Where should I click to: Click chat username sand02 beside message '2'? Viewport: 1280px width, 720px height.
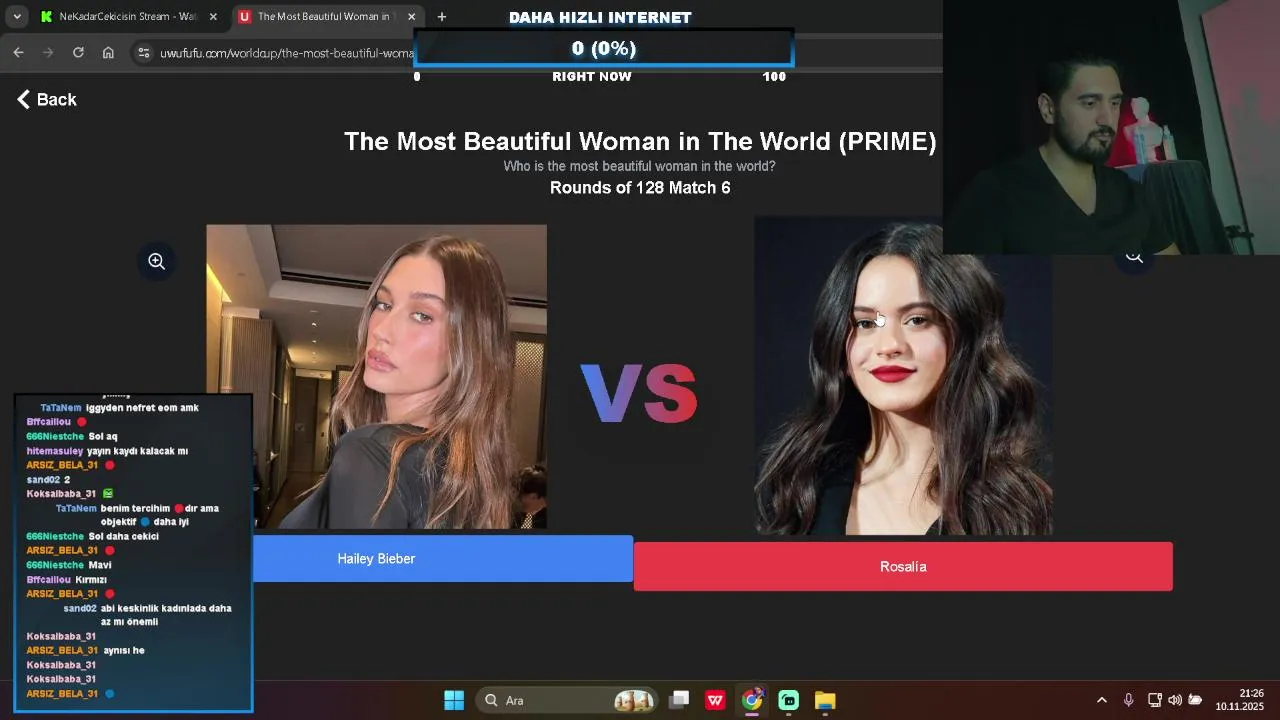pyautogui.click(x=43, y=480)
